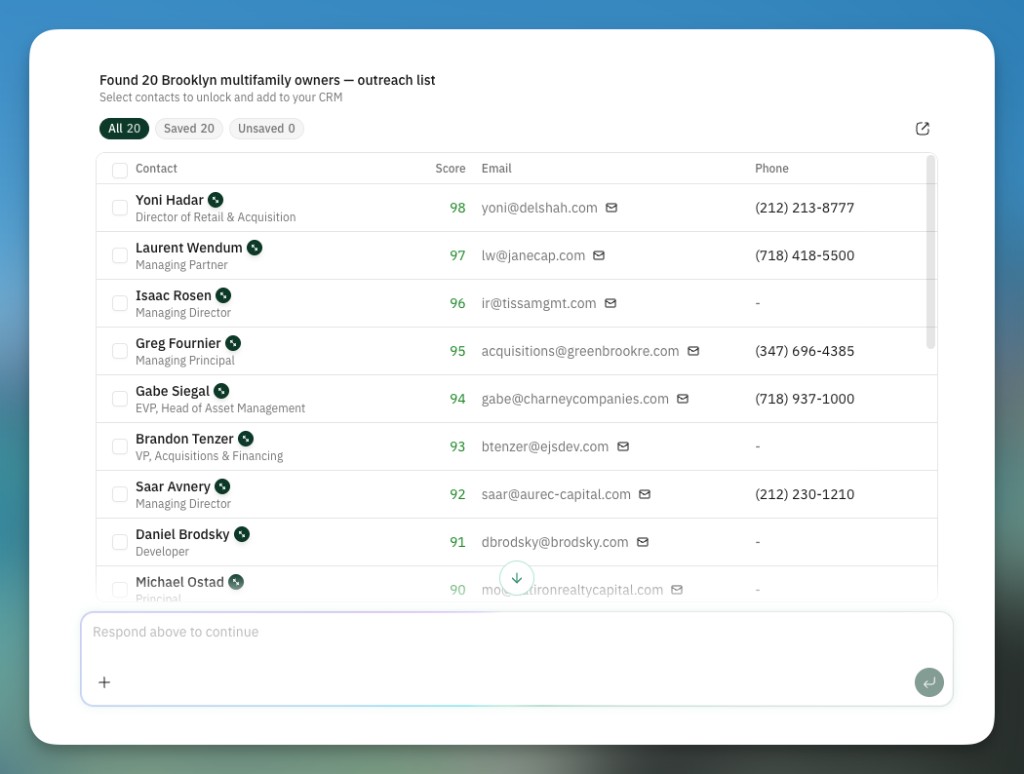Check the box for Isaac Rosen
This screenshot has height=774, width=1024.
[x=120, y=303]
